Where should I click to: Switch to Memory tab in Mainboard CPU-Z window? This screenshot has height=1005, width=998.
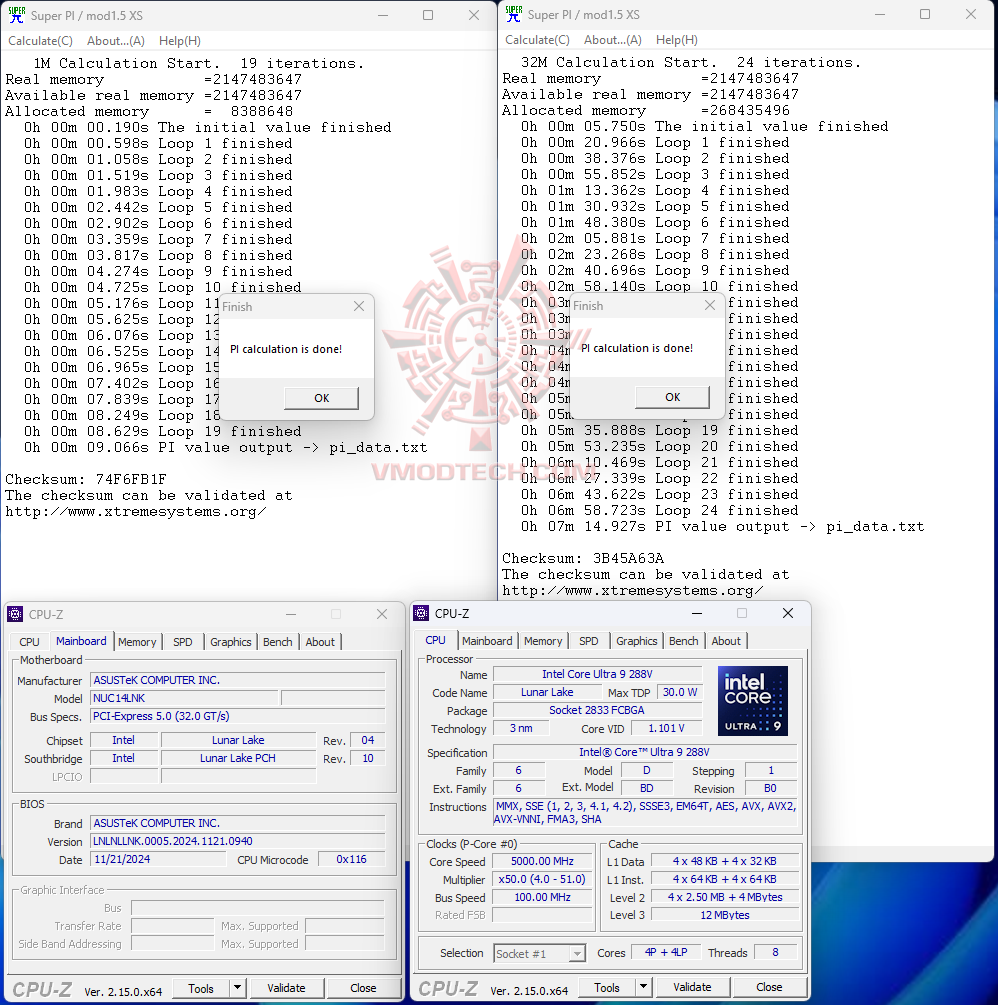point(137,642)
